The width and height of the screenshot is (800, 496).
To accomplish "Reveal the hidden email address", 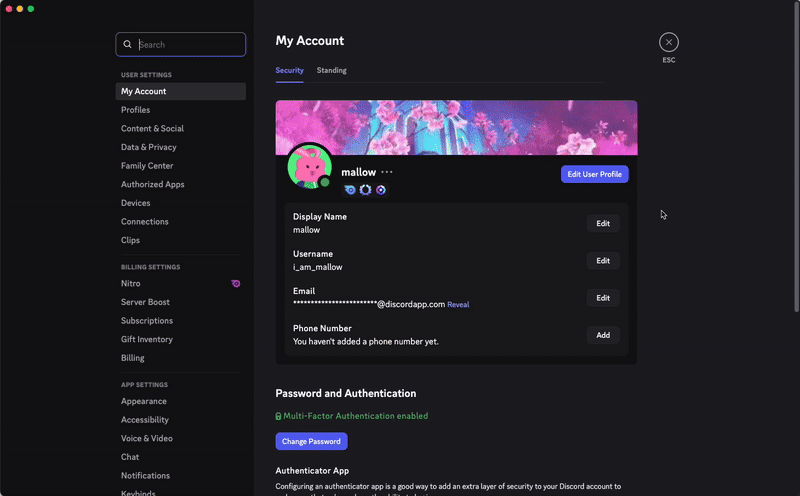I will [x=458, y=304].
